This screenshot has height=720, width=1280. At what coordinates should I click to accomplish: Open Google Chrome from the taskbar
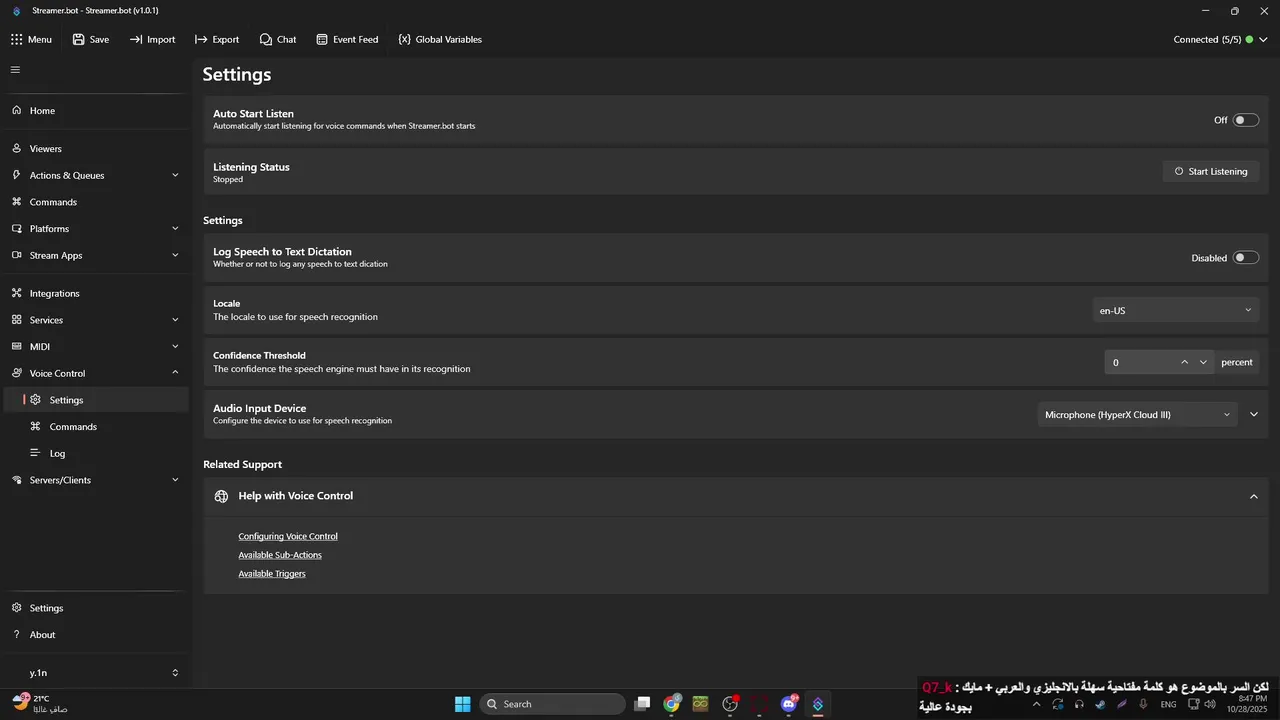tap(672, 704)
